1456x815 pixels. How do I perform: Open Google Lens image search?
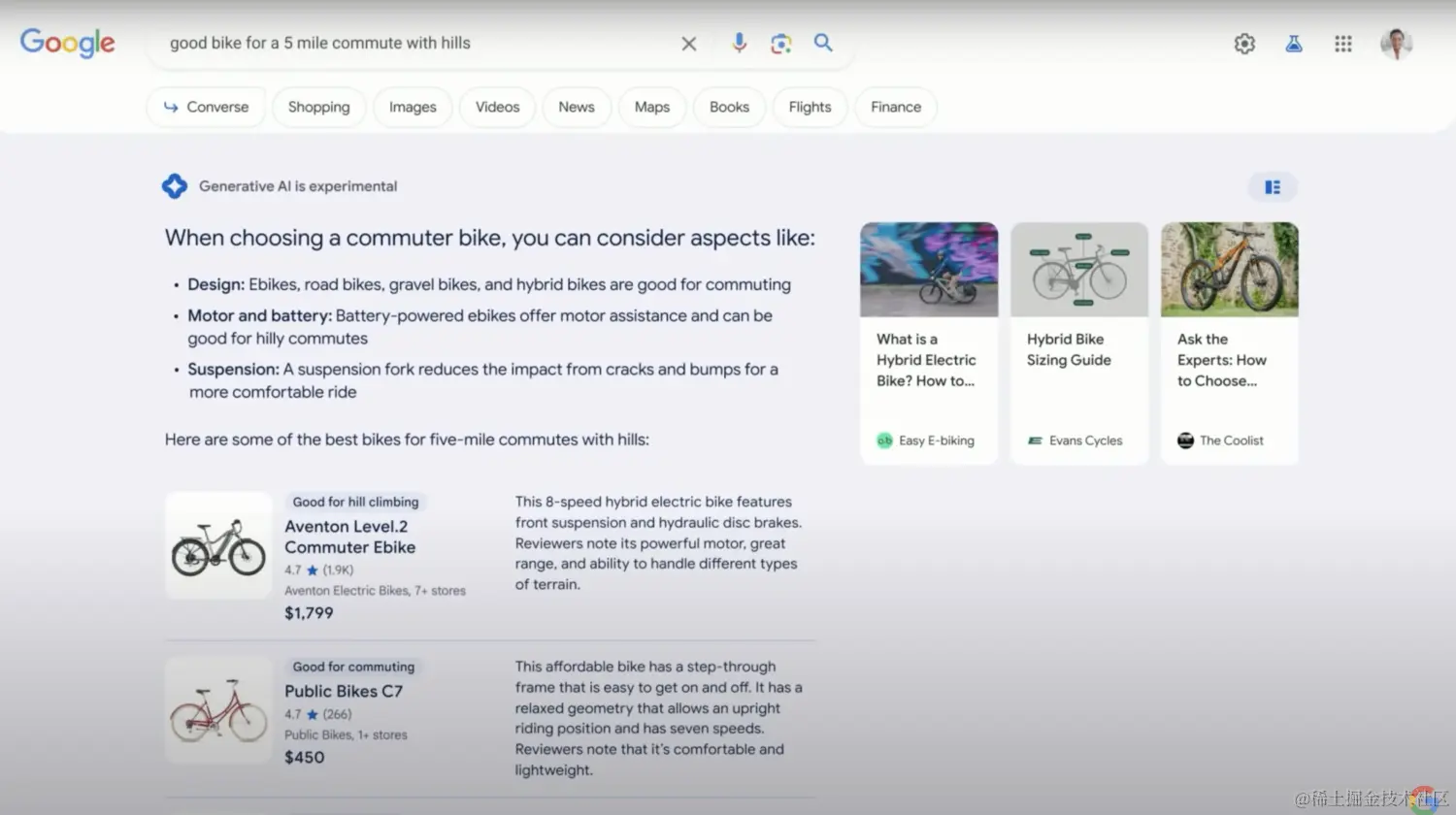(781, 44)
